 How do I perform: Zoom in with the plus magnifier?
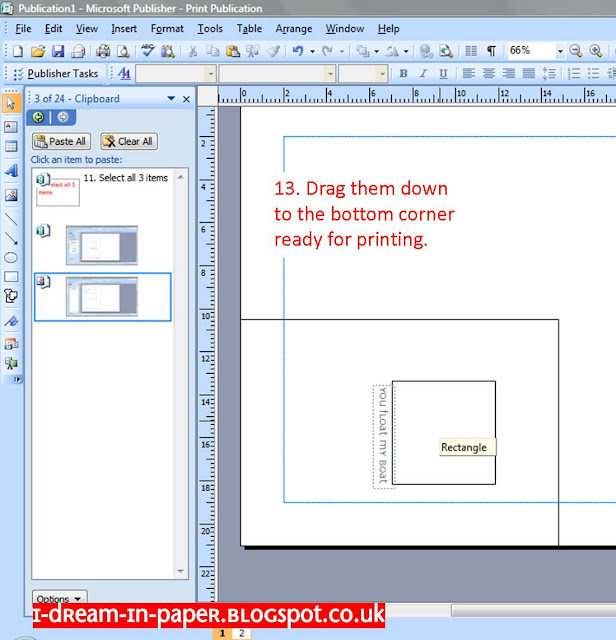(x=596, y=51)
